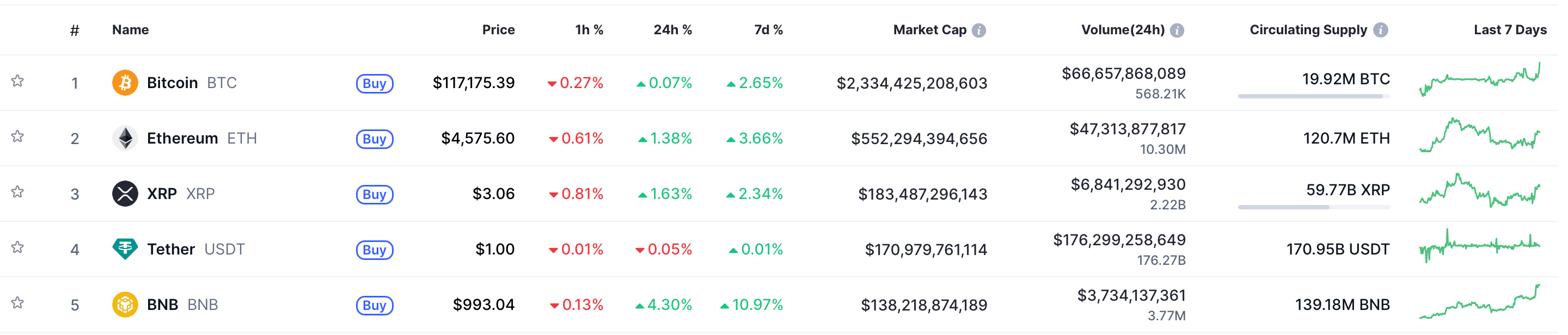Screen dimensions: 1568x335
Task: Click the XRP logo icon
Action: click(125, 194)
